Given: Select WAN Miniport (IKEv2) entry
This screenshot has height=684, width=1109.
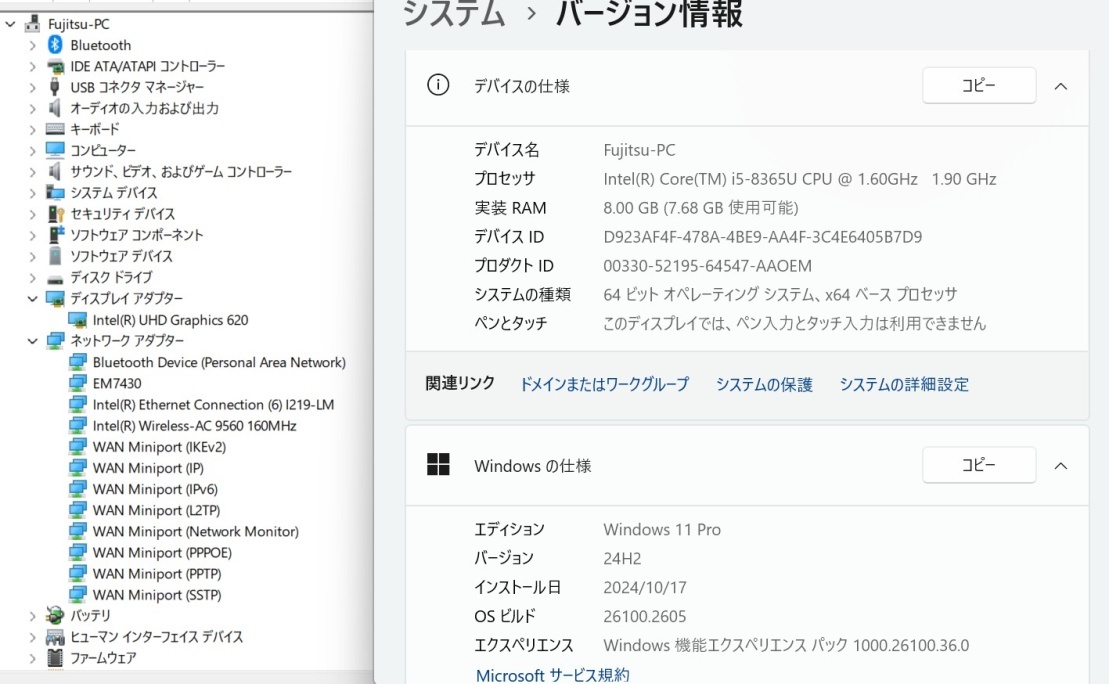Looking at the screenshot, I should click(x=159, y=447).
